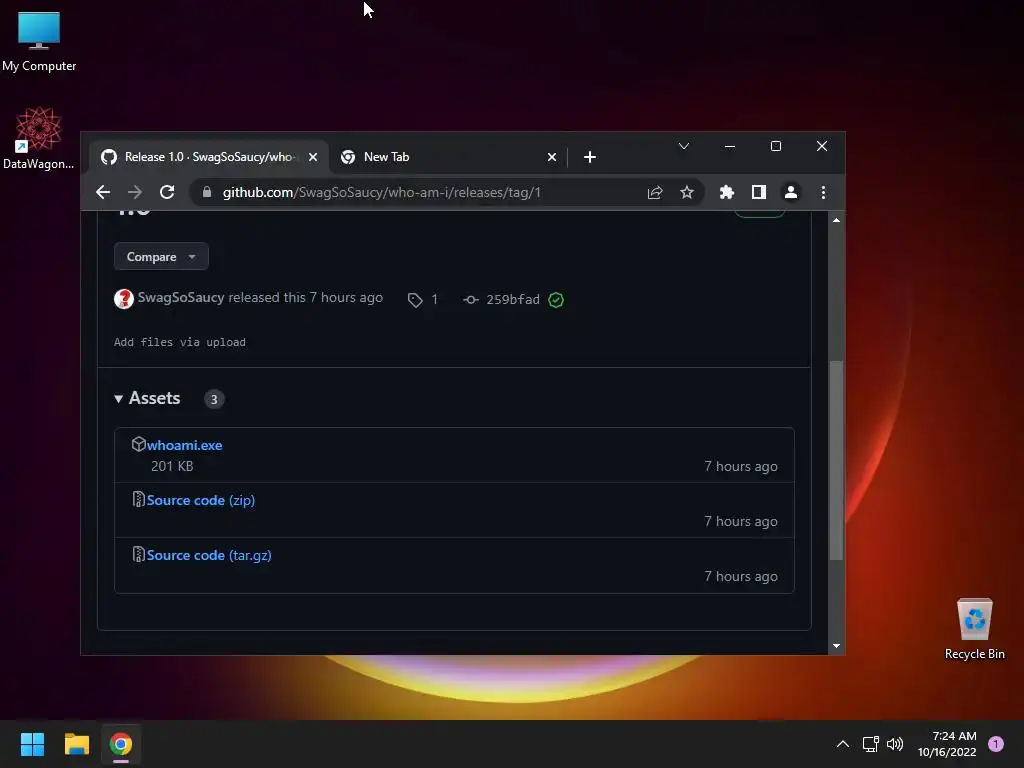Click the Assets count badge 3

coord(214,399)
